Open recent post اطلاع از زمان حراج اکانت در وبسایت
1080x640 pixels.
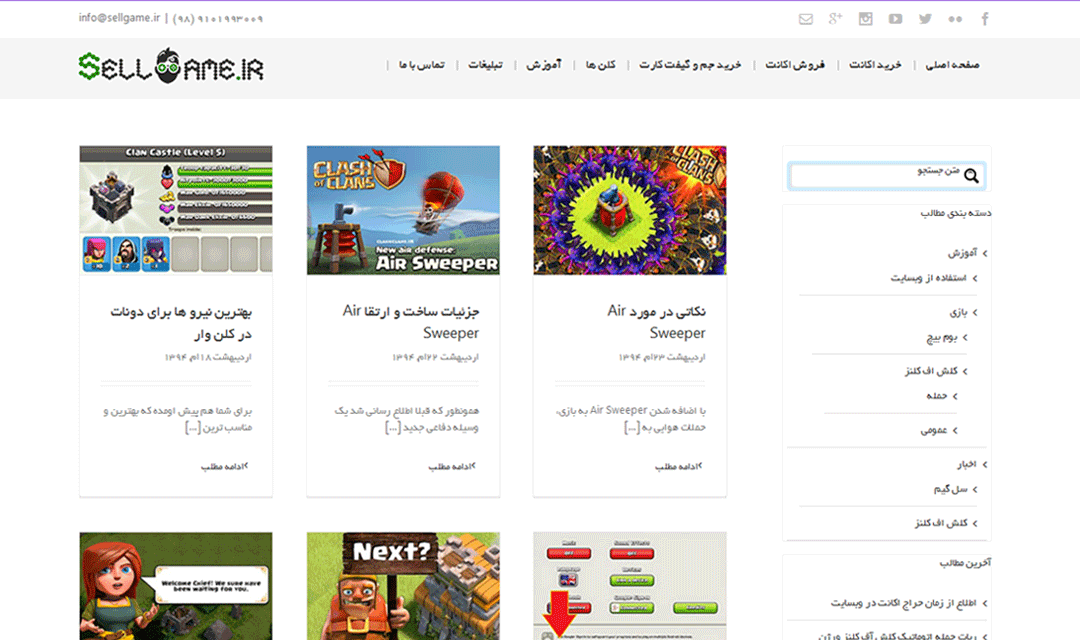903,603
